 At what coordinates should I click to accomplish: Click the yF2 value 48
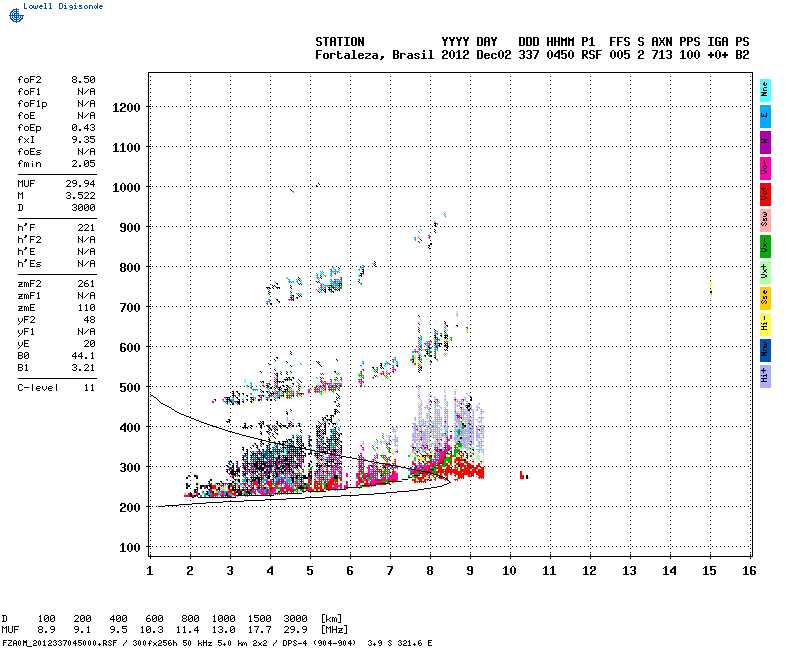89,320
